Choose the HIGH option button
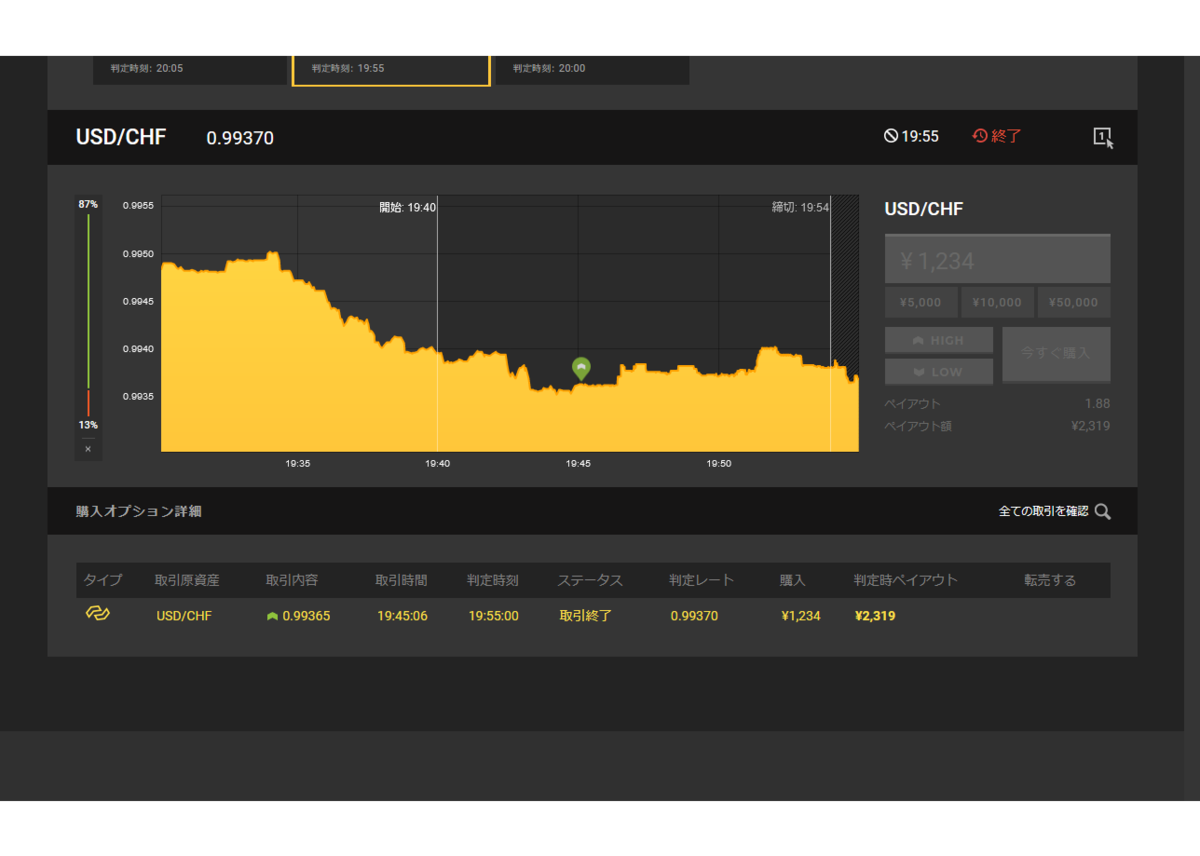The width and height of the screenshot is (1200, 856). pyautogui.click(x=939, y=340)
